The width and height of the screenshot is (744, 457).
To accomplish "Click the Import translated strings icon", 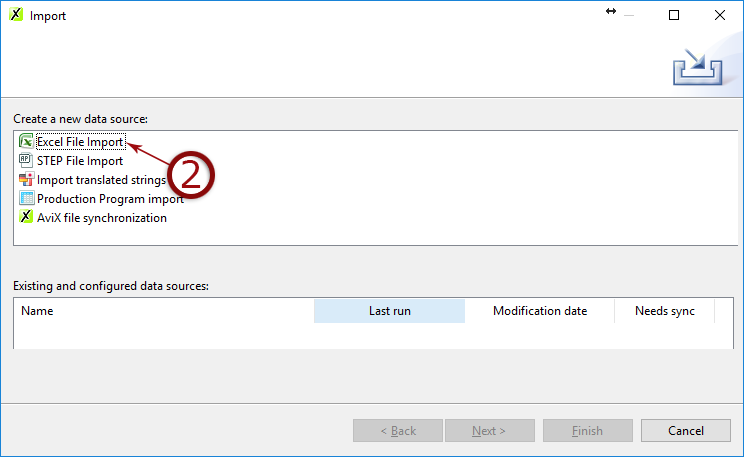I will pyautogui.click(x=27, y=180).
